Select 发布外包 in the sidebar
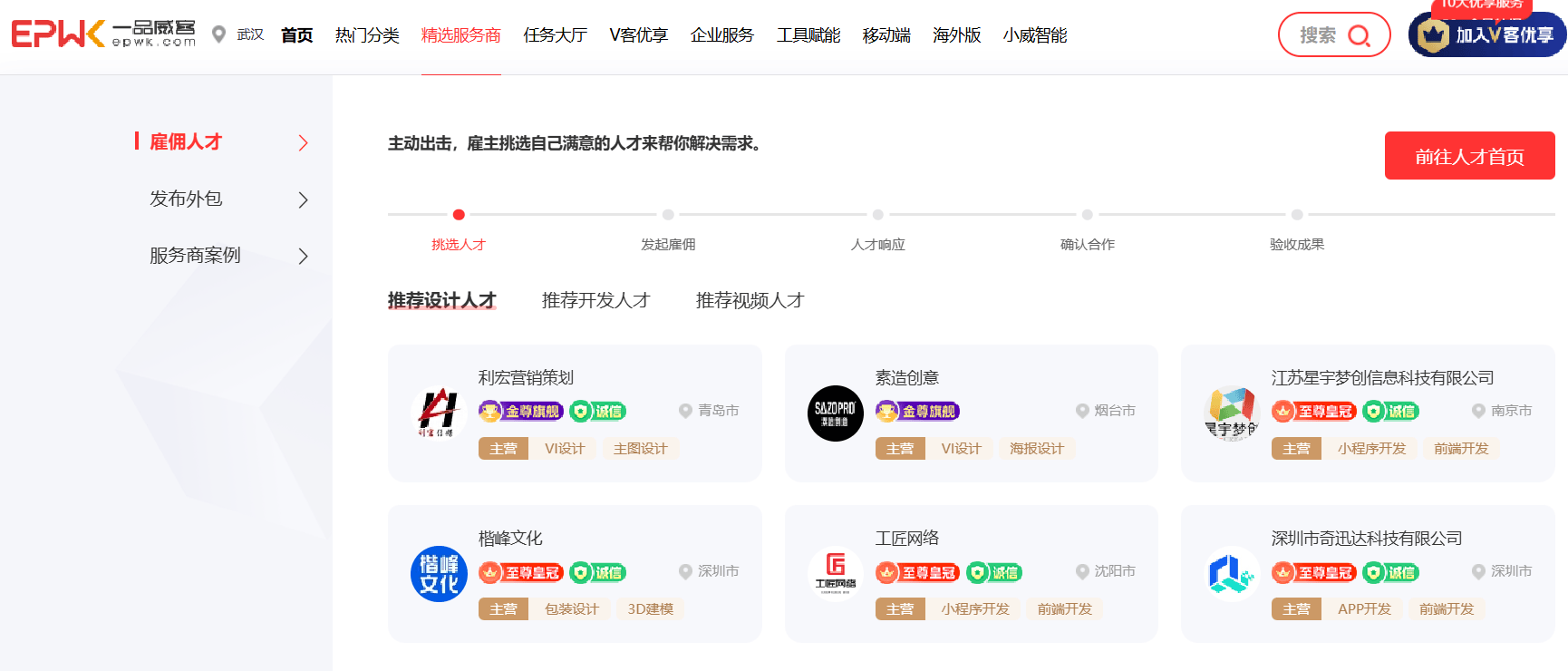The width and height of the screenshot is (1568, 671). tap(186, 199)
